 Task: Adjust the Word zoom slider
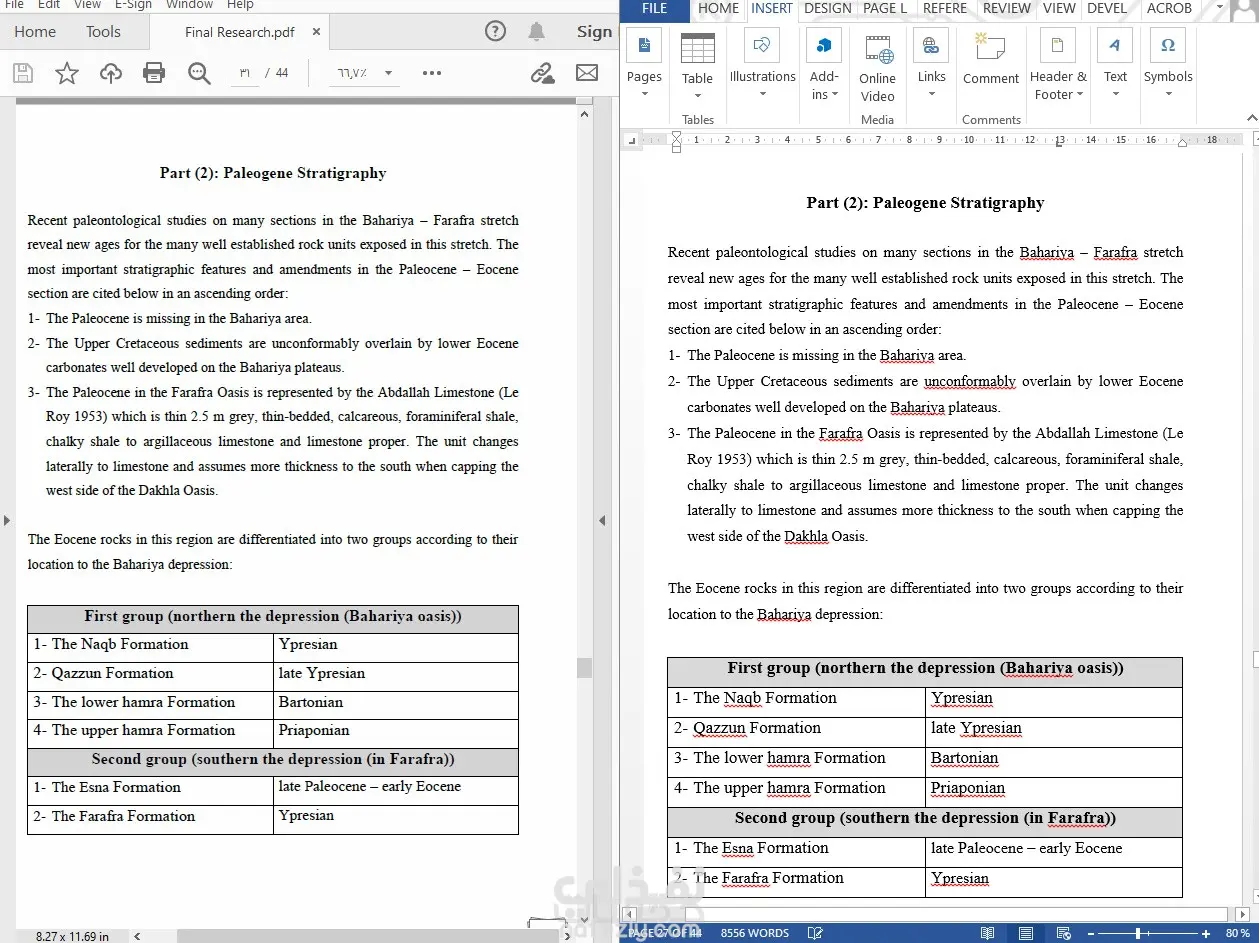[1138, 933]
